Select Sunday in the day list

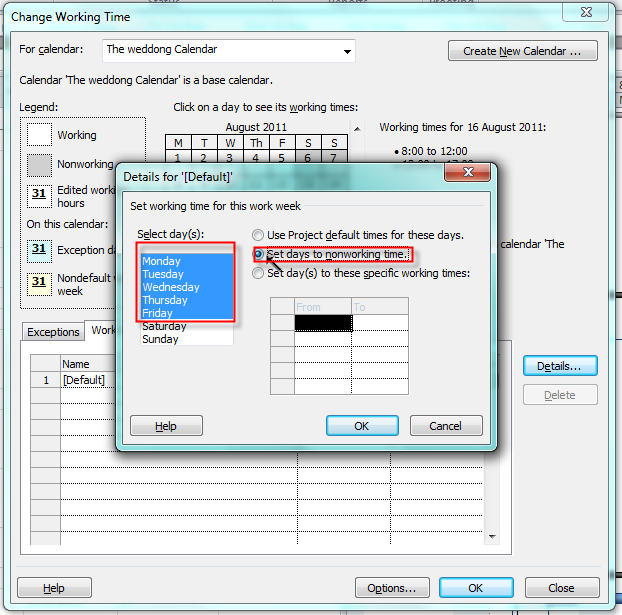tap(160, 339)
